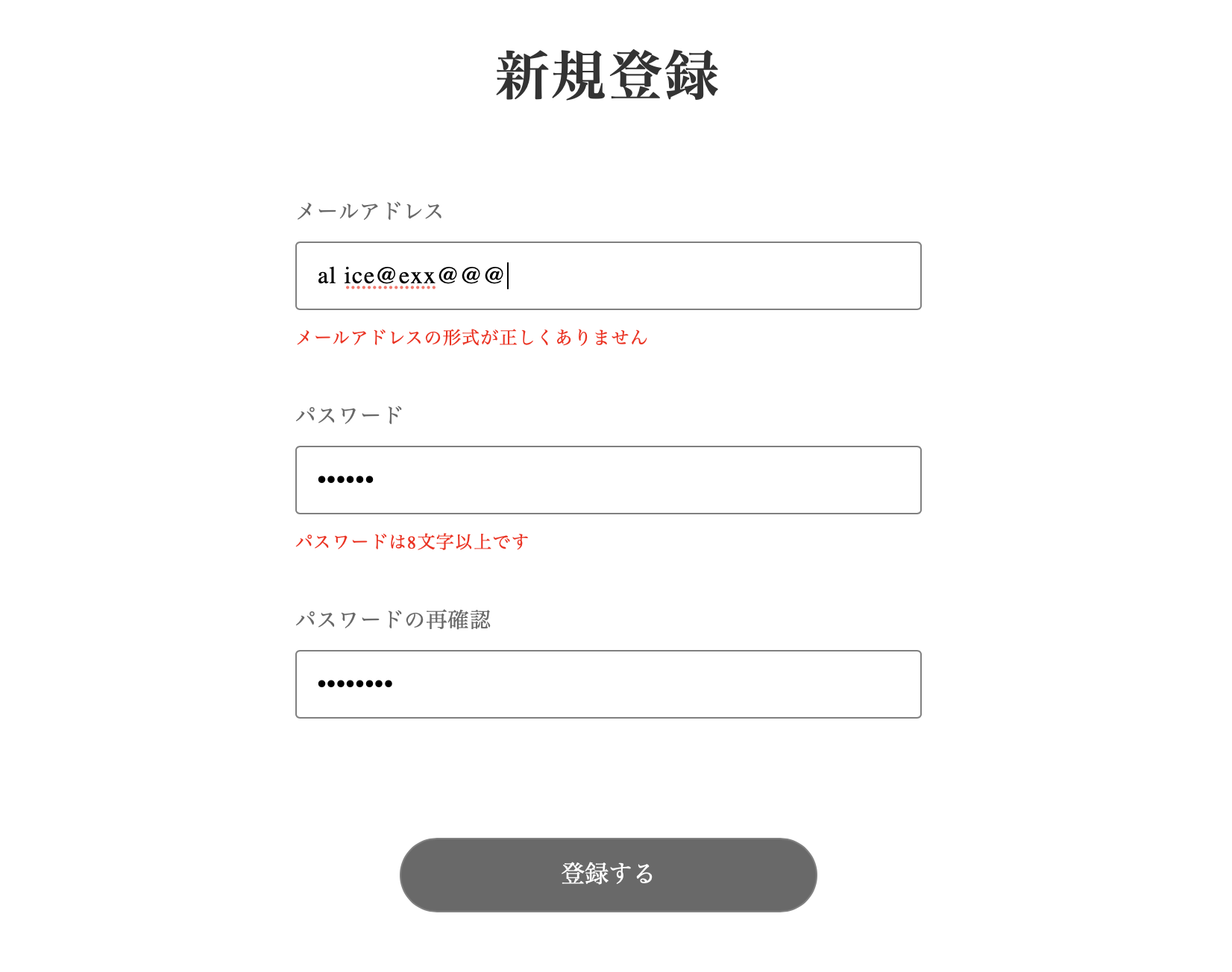Image resolution: width=1232 pixels, height=972 pixels.
Task: Click the パスワード input field
Action: (609, 479)
